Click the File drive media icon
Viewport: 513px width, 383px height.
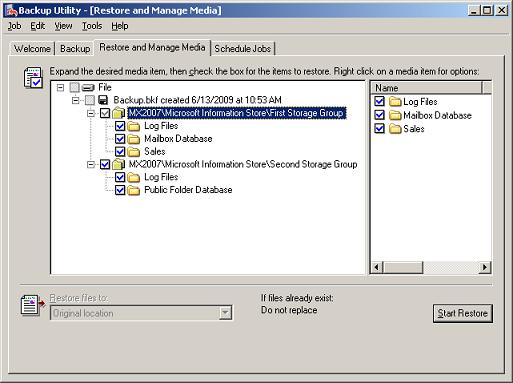coord(88,88)
